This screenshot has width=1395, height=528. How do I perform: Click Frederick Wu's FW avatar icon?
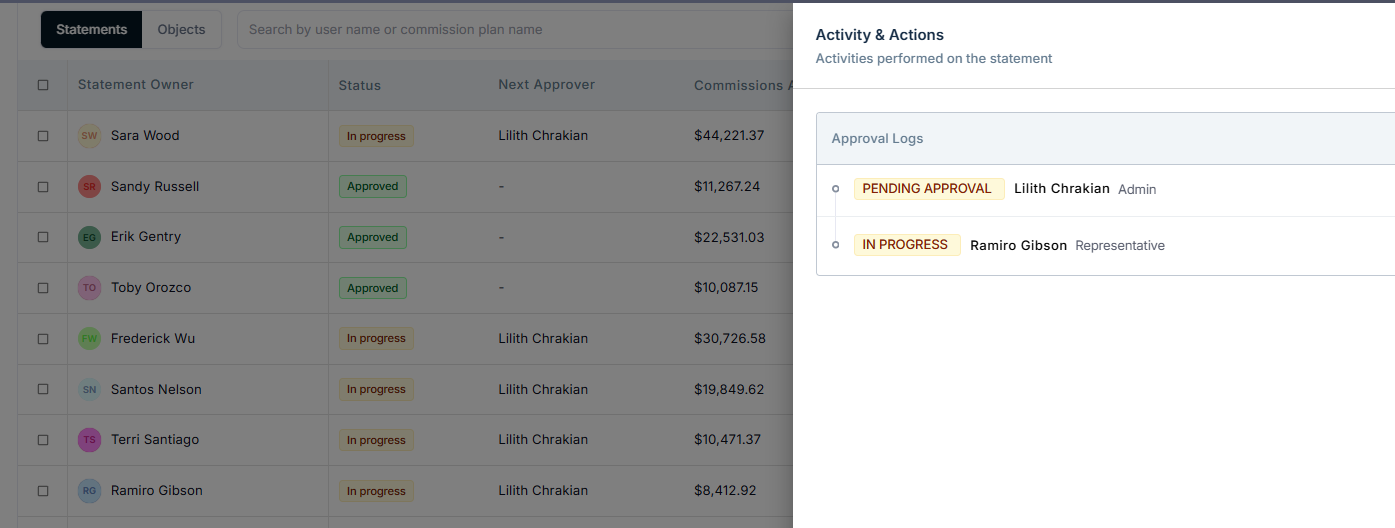(90, 339)
